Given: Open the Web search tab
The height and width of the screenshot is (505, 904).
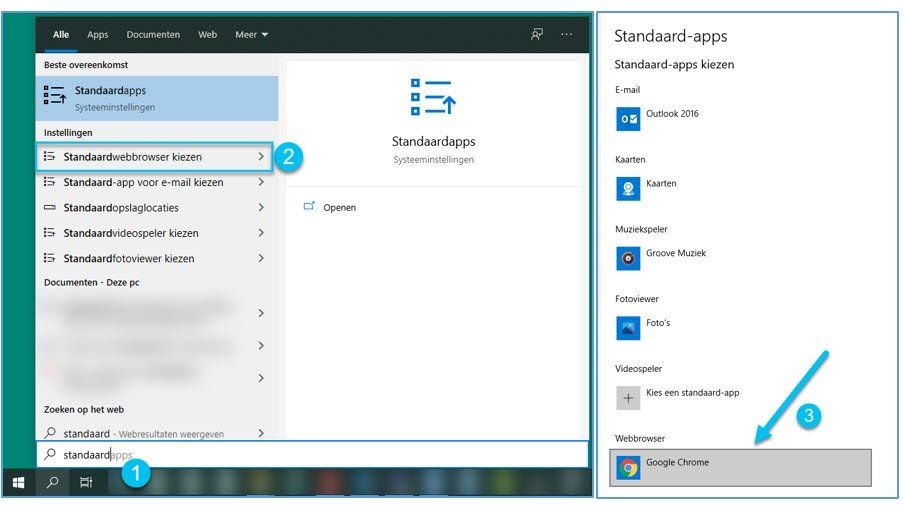Looking at the screenshot, I should 208,35.
